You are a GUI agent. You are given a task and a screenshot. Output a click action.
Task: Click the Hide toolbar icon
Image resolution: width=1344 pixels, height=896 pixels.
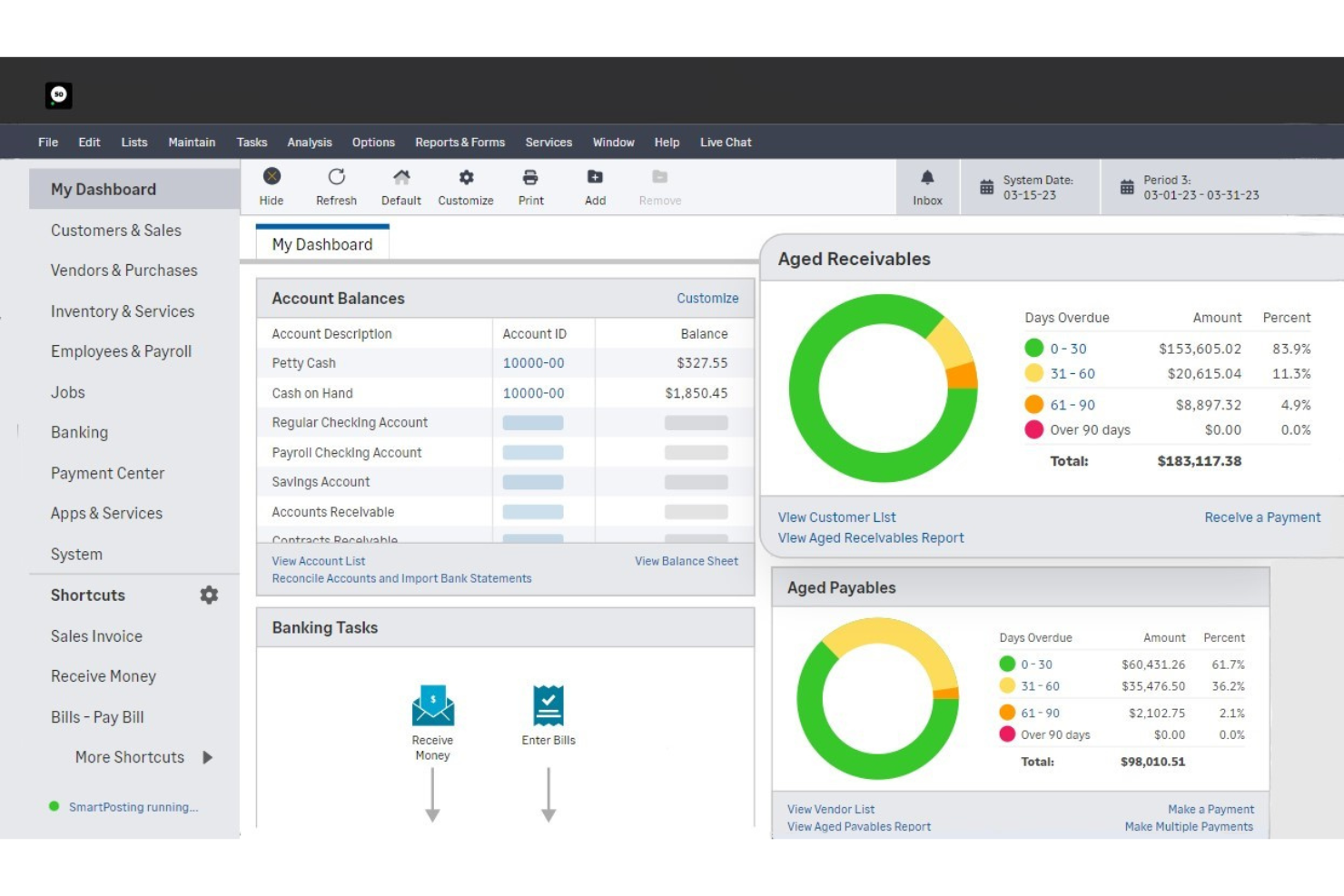point(272,176)
